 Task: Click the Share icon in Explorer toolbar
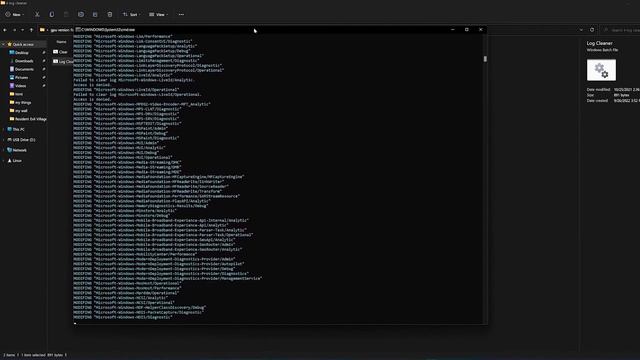(95, 15)
